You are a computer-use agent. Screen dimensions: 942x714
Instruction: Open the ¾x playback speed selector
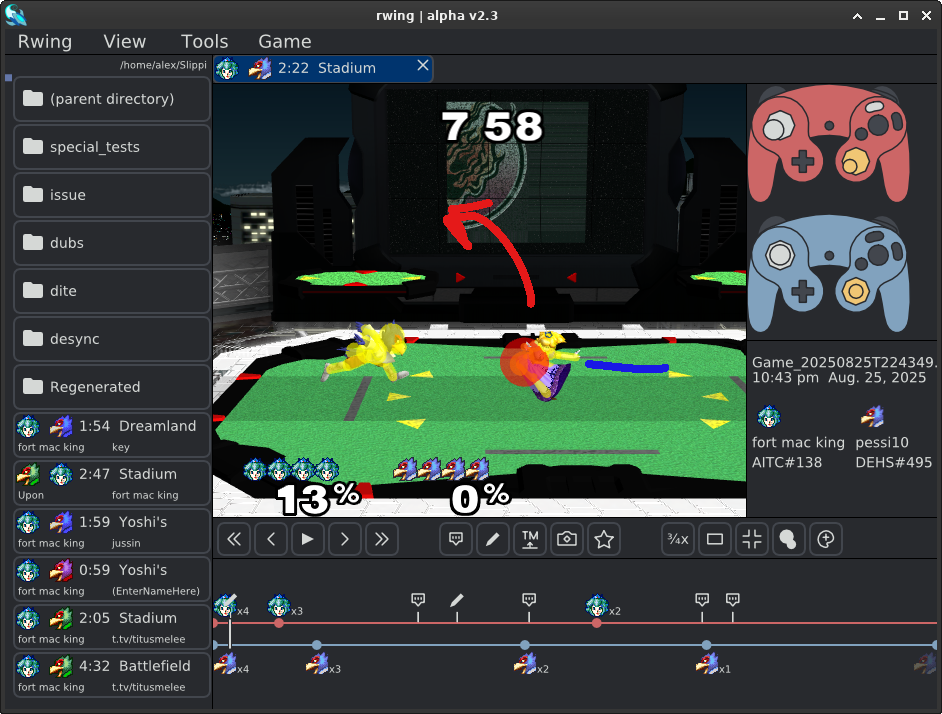click(678, 539)
